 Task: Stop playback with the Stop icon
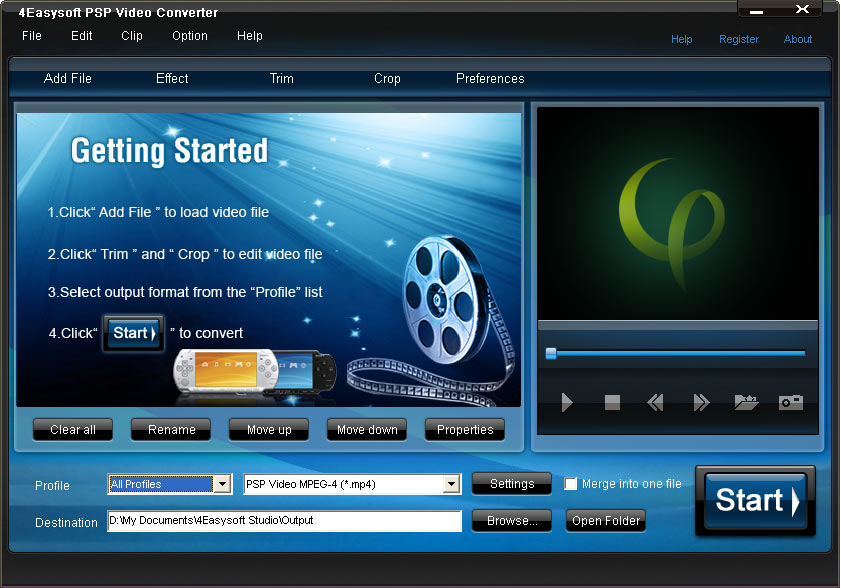click(x=612, y=403)
